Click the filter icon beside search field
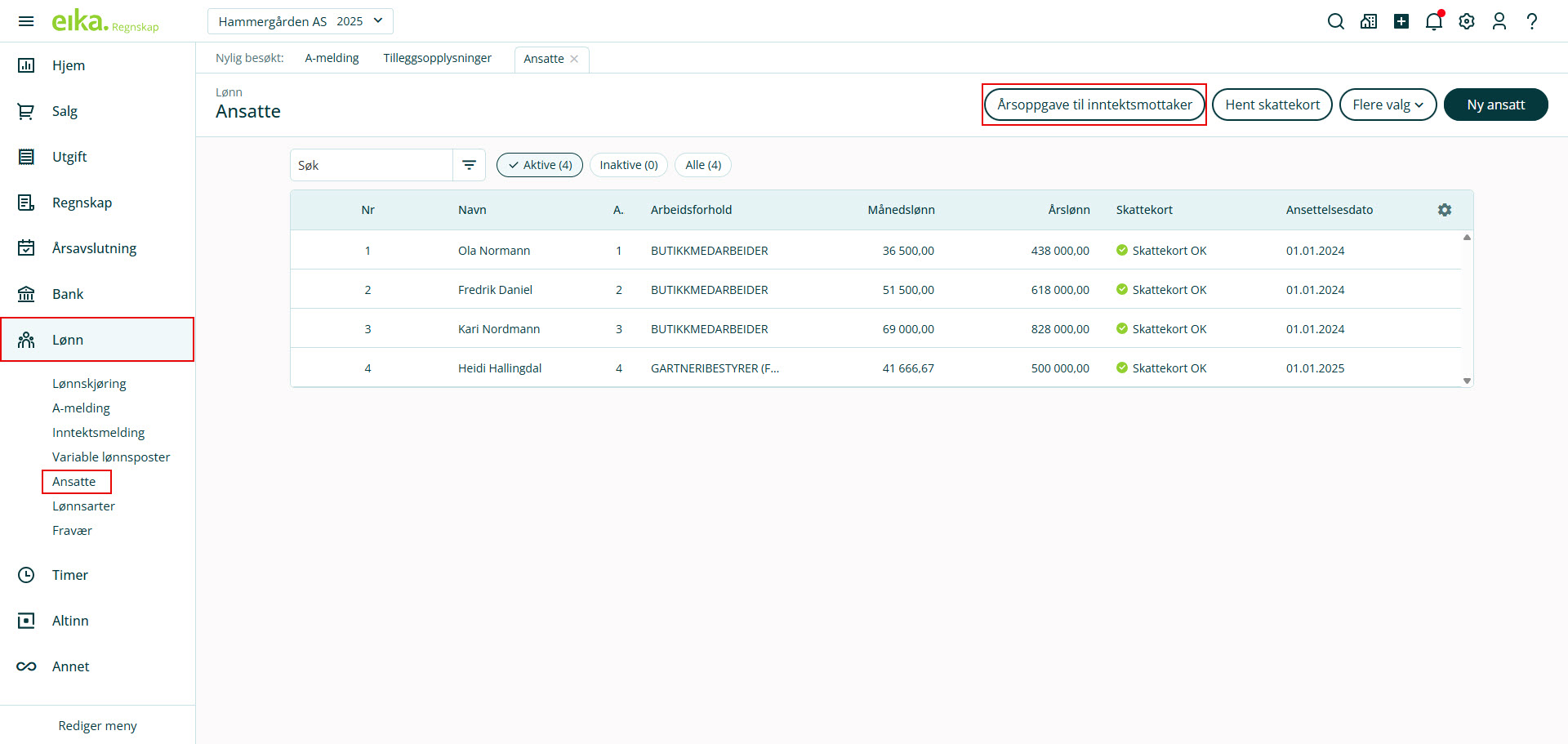The width and height of the screenshot is (1568, 744). [469, 165]
